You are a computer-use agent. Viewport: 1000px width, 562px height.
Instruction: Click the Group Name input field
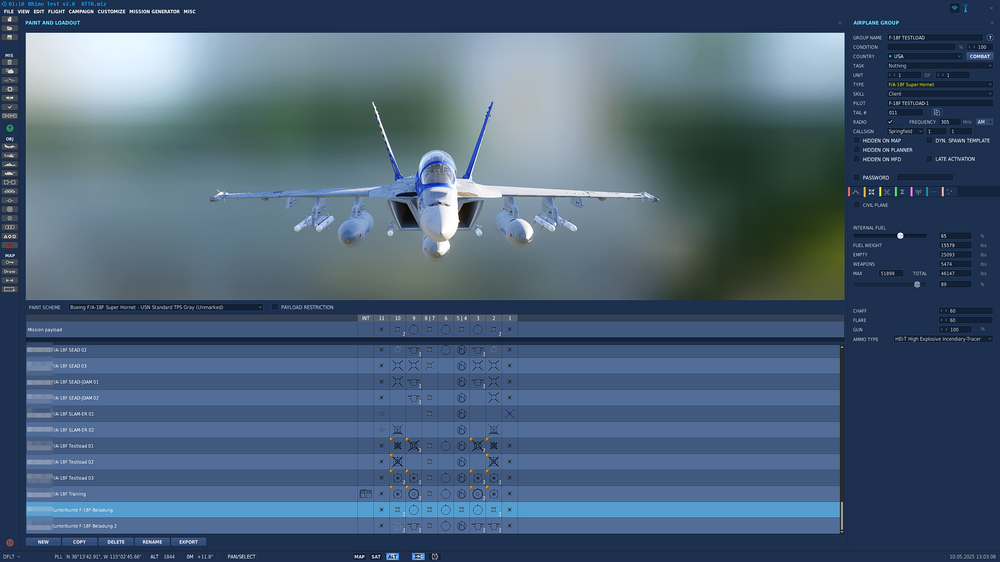(936, 38)
